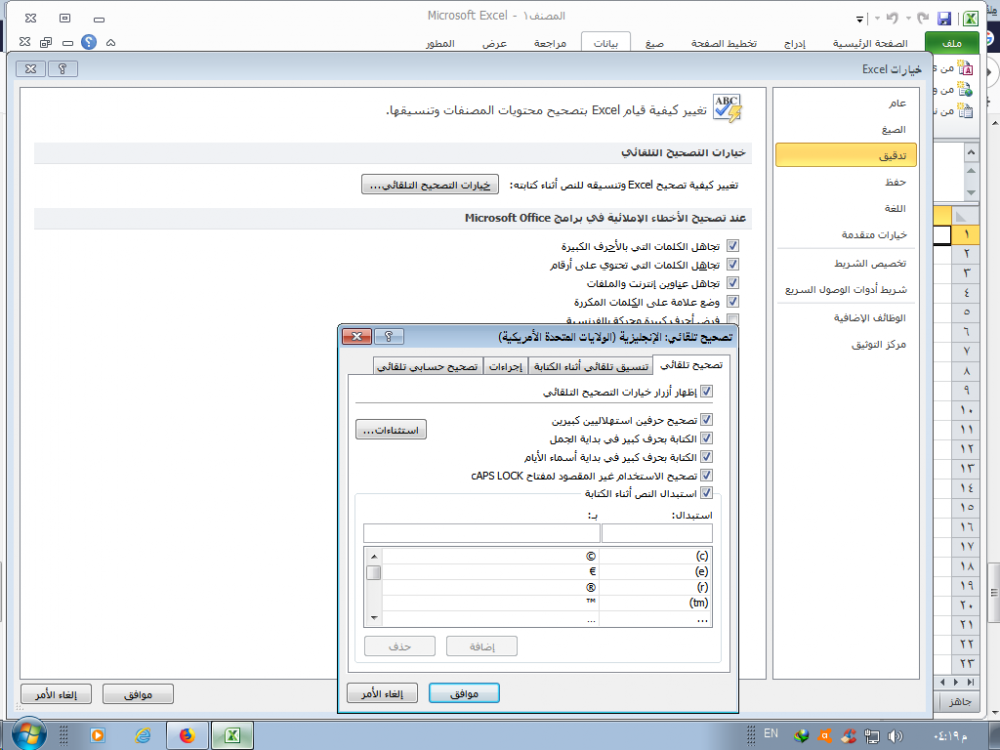The height and width of the screenshot is (750, 1000).
Task: Open Internet Explorer from the taskbar
Action: pos(143,735)
